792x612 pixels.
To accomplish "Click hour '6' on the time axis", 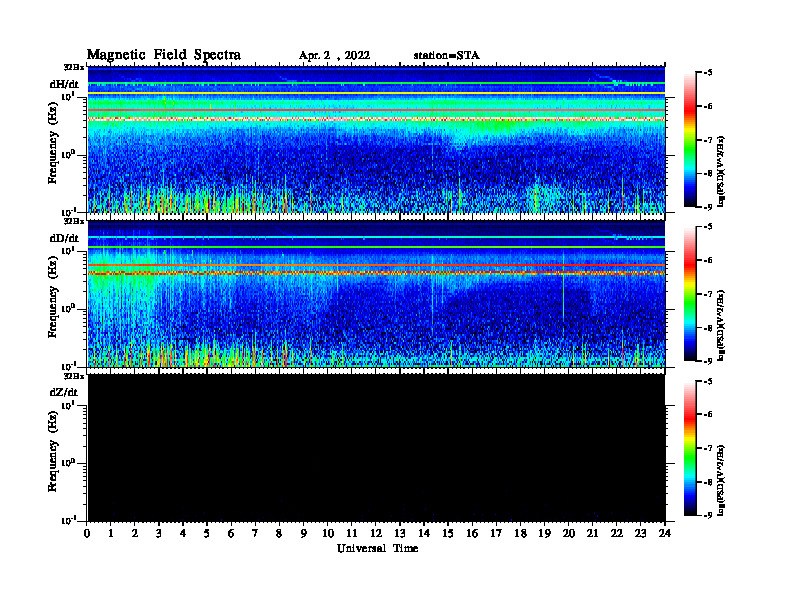I will (231, 534).
